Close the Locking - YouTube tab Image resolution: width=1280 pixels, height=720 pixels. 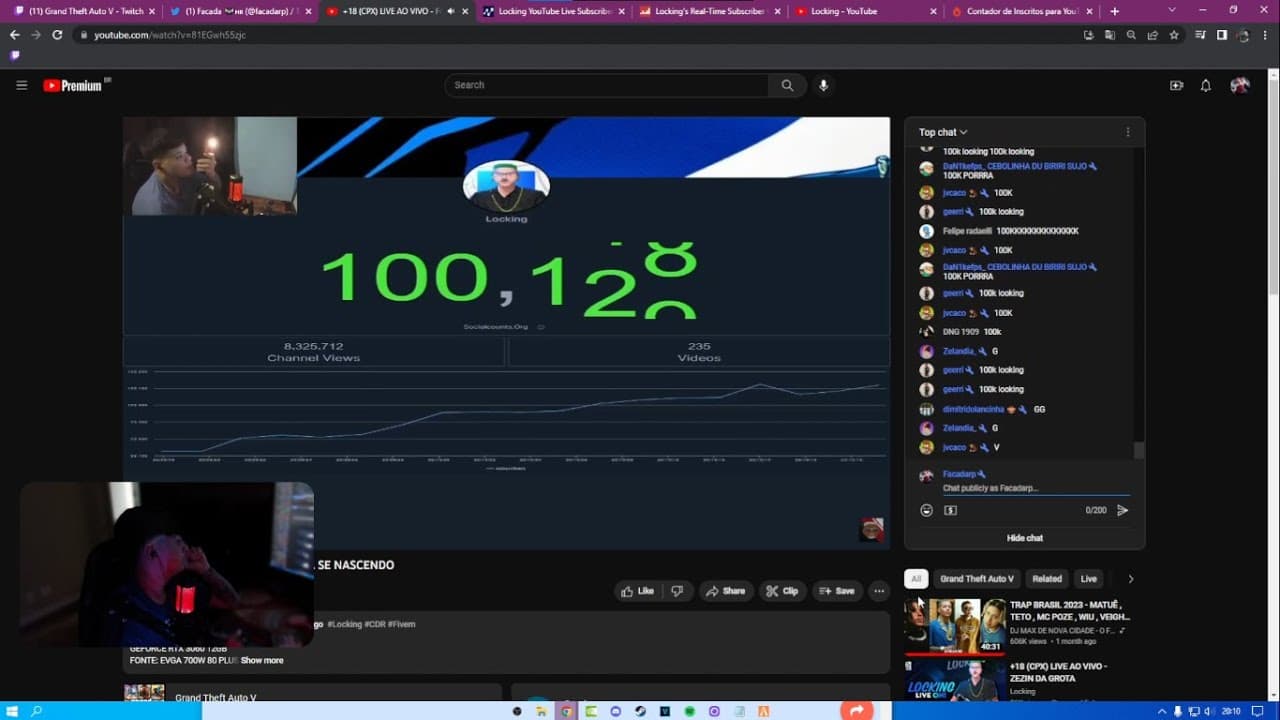933,11
